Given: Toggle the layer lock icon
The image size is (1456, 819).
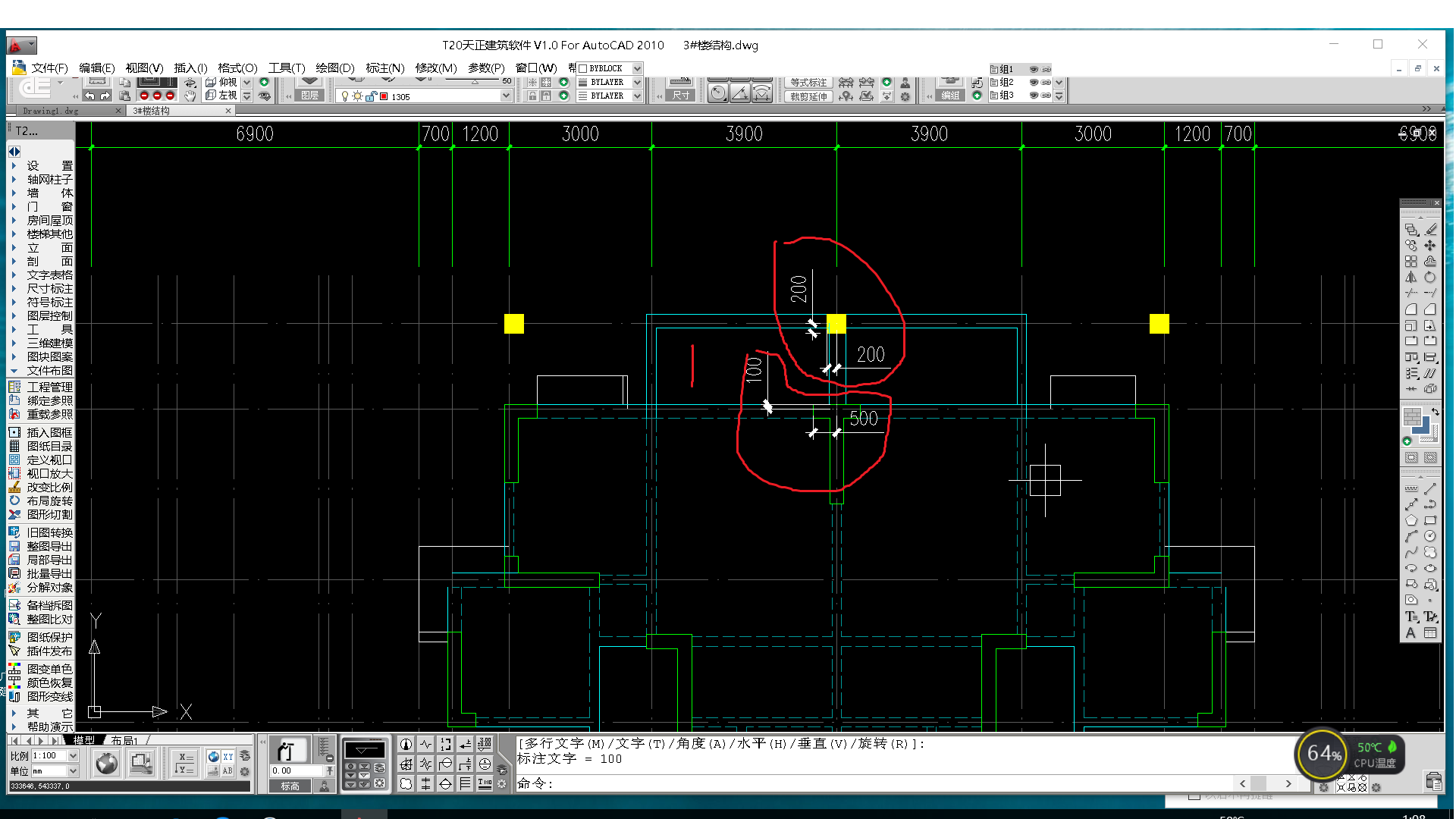Looking at the screenshot, I should [371, 96].
